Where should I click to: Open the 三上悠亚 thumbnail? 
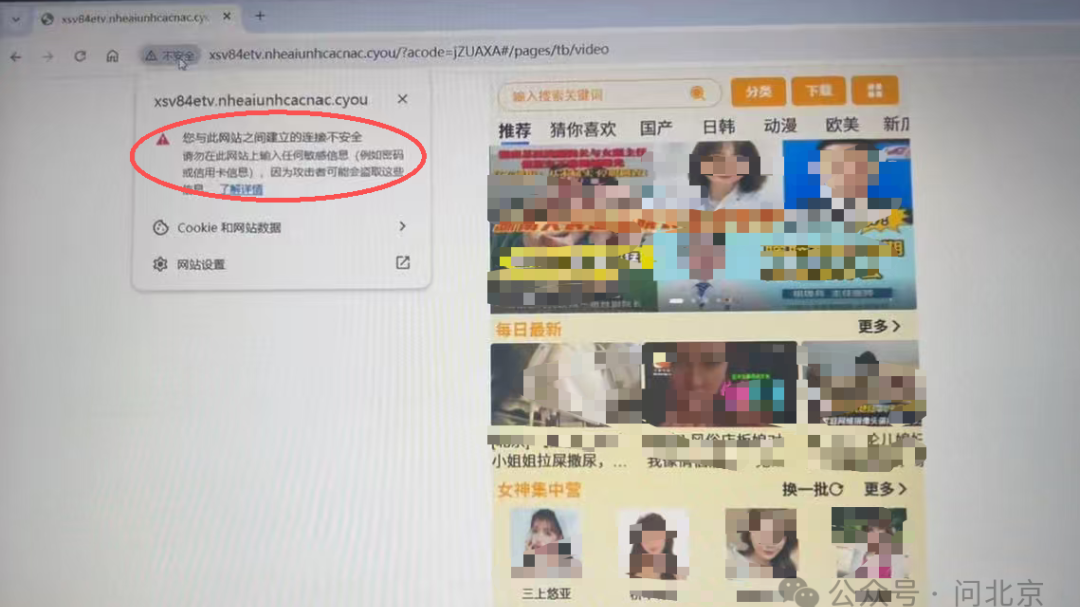pyautogui.click(x=543, y=544)
